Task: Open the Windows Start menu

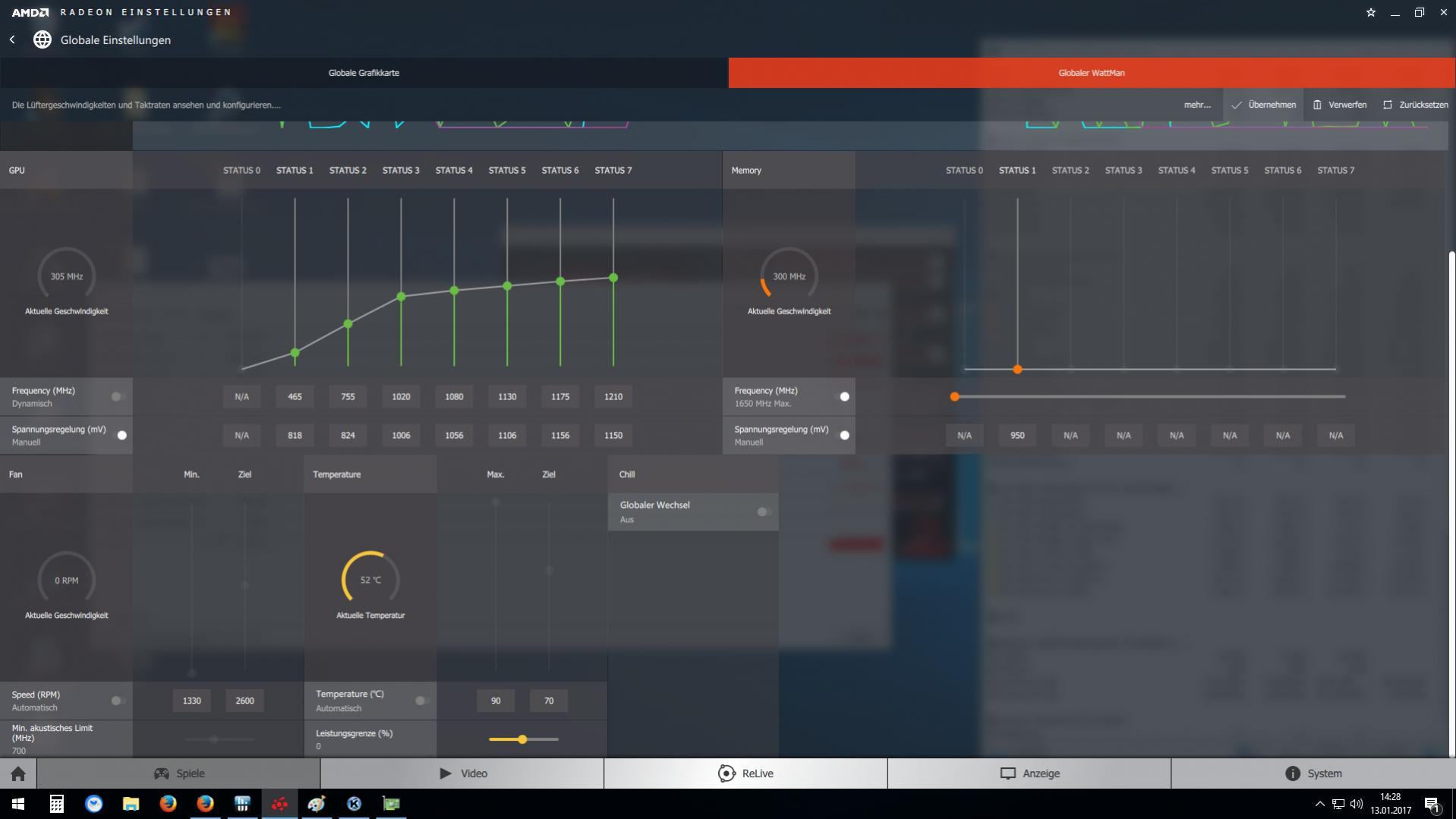Action: point(18,804)
